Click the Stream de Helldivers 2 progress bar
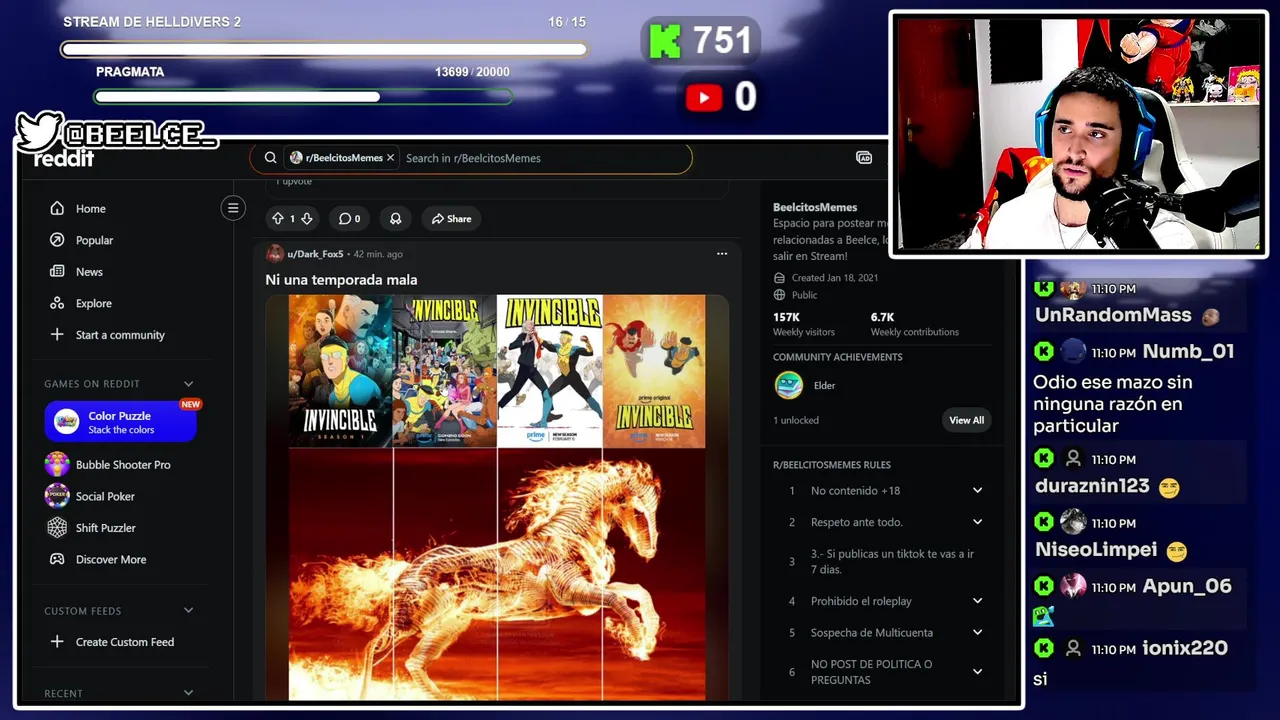Viewport: 1280px width, 720px height. pyautogui.click(x=324, y=49)
